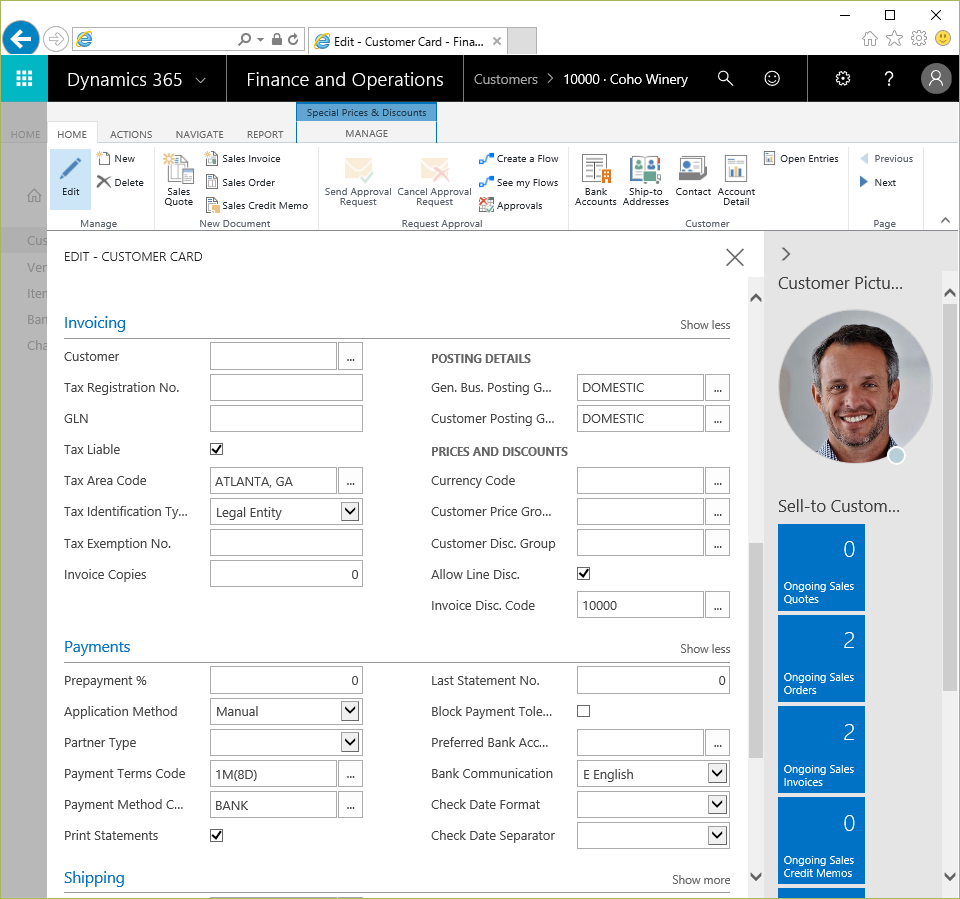Open the Tax Identification Type dropdown
Viewport: 960px width, 899px height.
point(350,511)
